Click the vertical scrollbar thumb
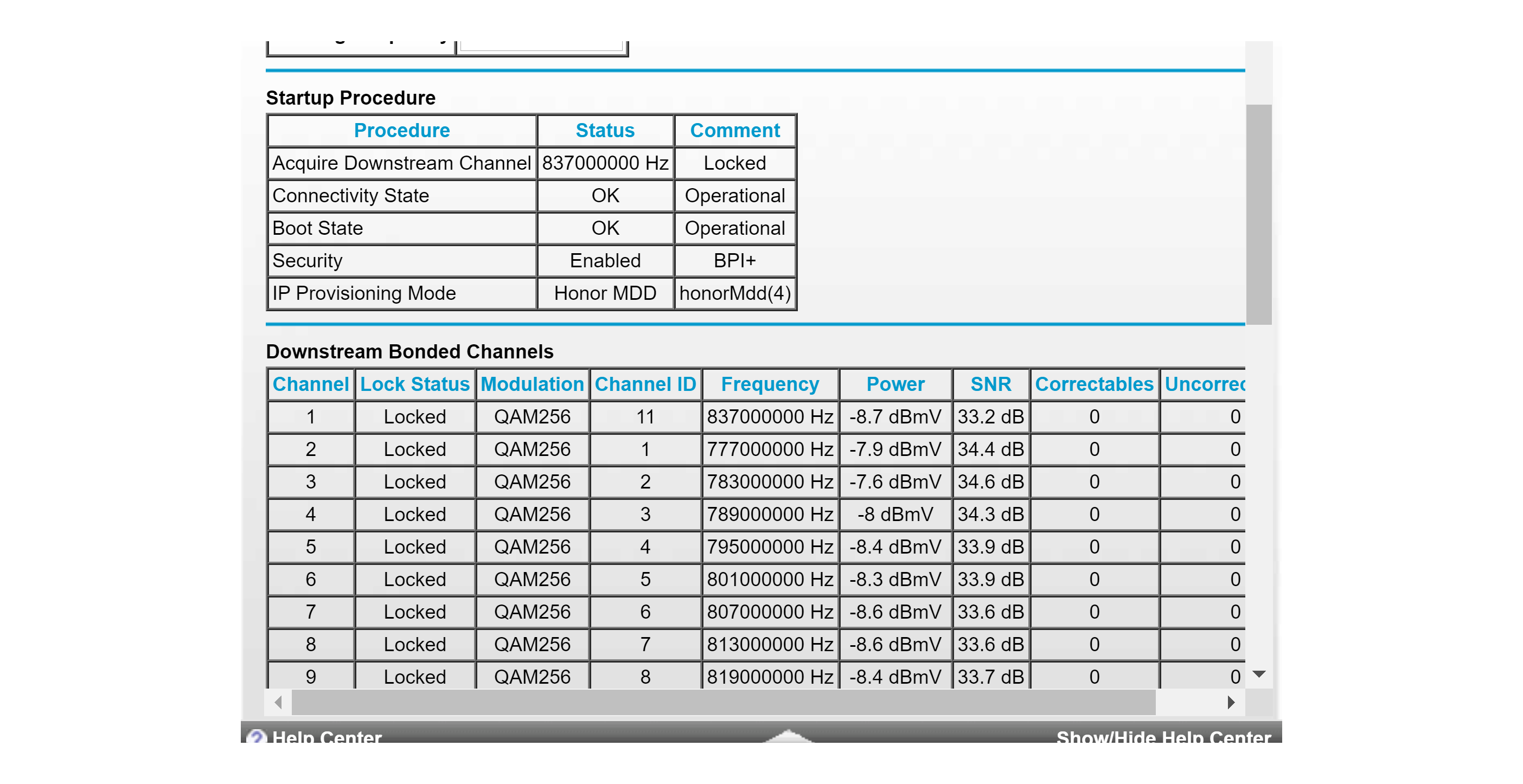Image resolution: width=1523 pixels, height=784 pixels. click(1259, 215)
